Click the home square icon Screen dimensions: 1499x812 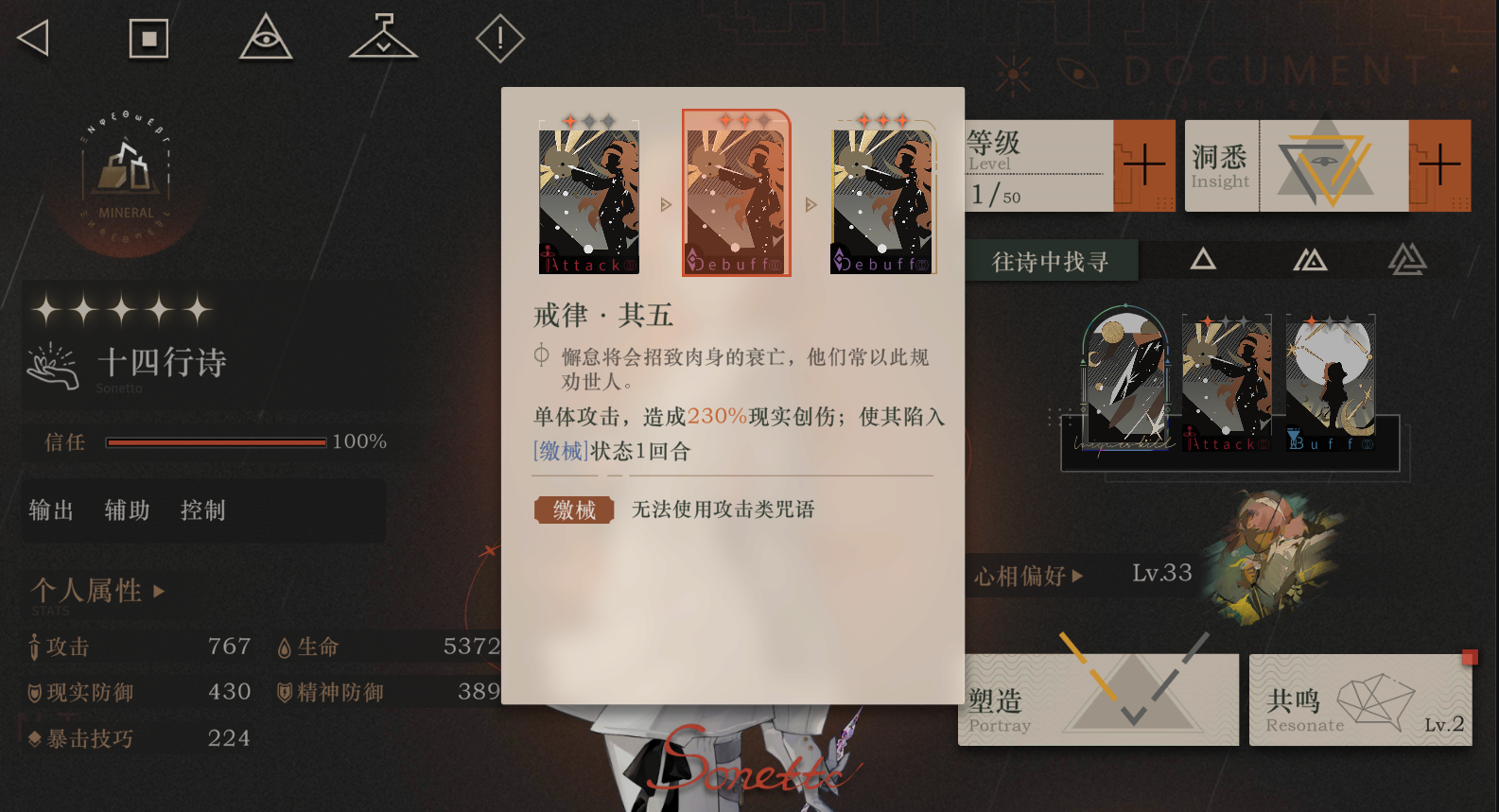(148, 39)
